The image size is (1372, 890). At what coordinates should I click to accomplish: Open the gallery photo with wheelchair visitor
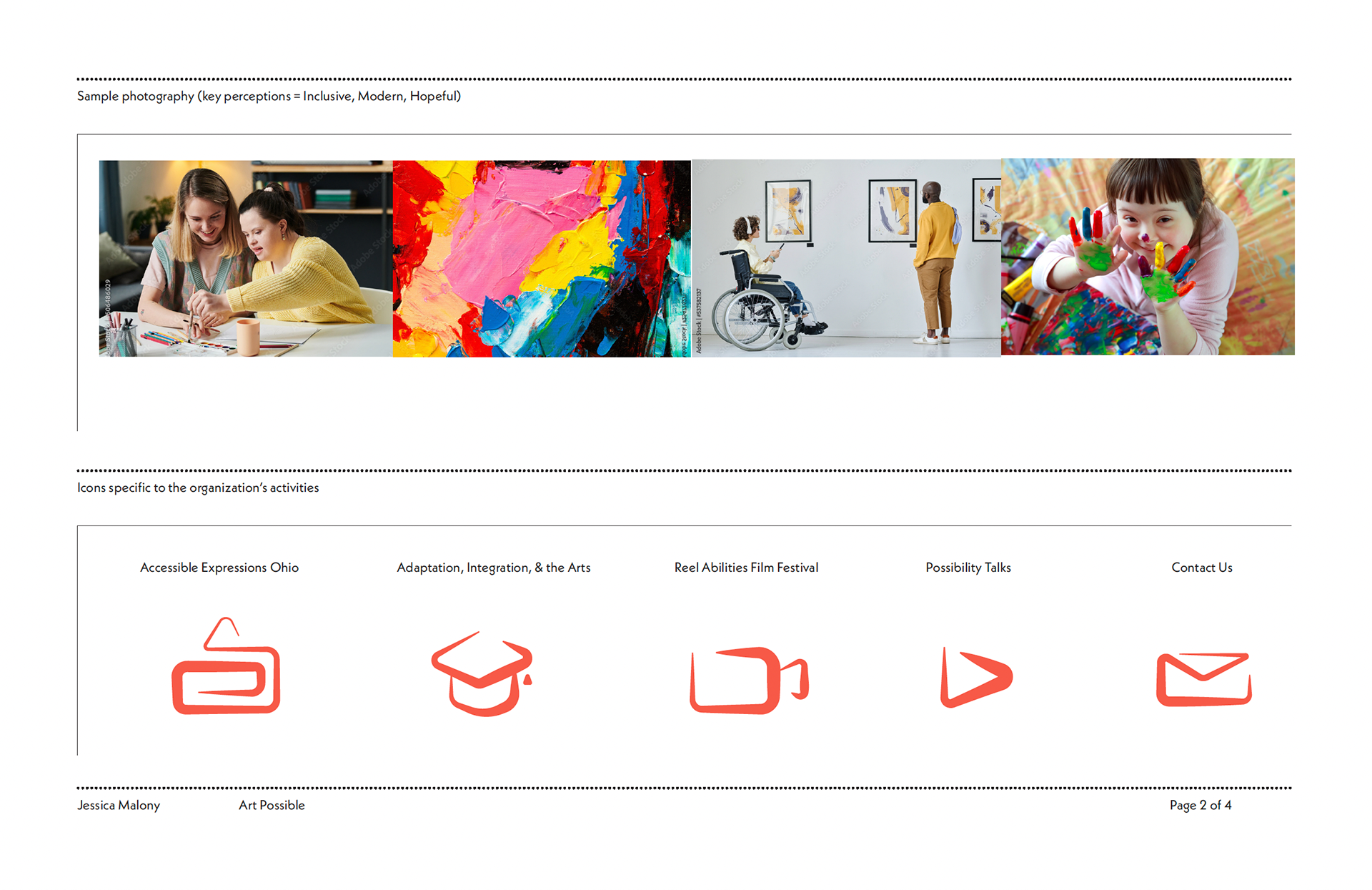[846, 258]
